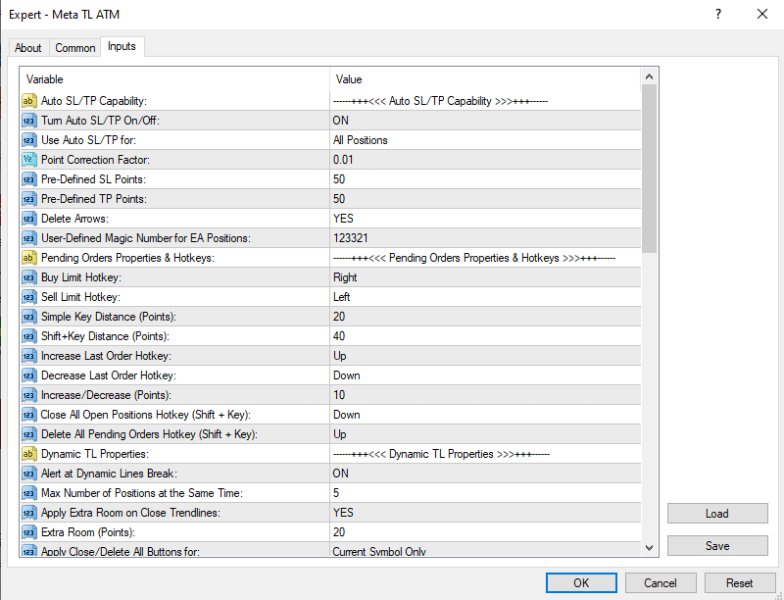Viewport: 784px width, 600px height.
Task: Select the Dynamic TL Properties variable name
Action: pyautogui.click(x=94, y=454)
